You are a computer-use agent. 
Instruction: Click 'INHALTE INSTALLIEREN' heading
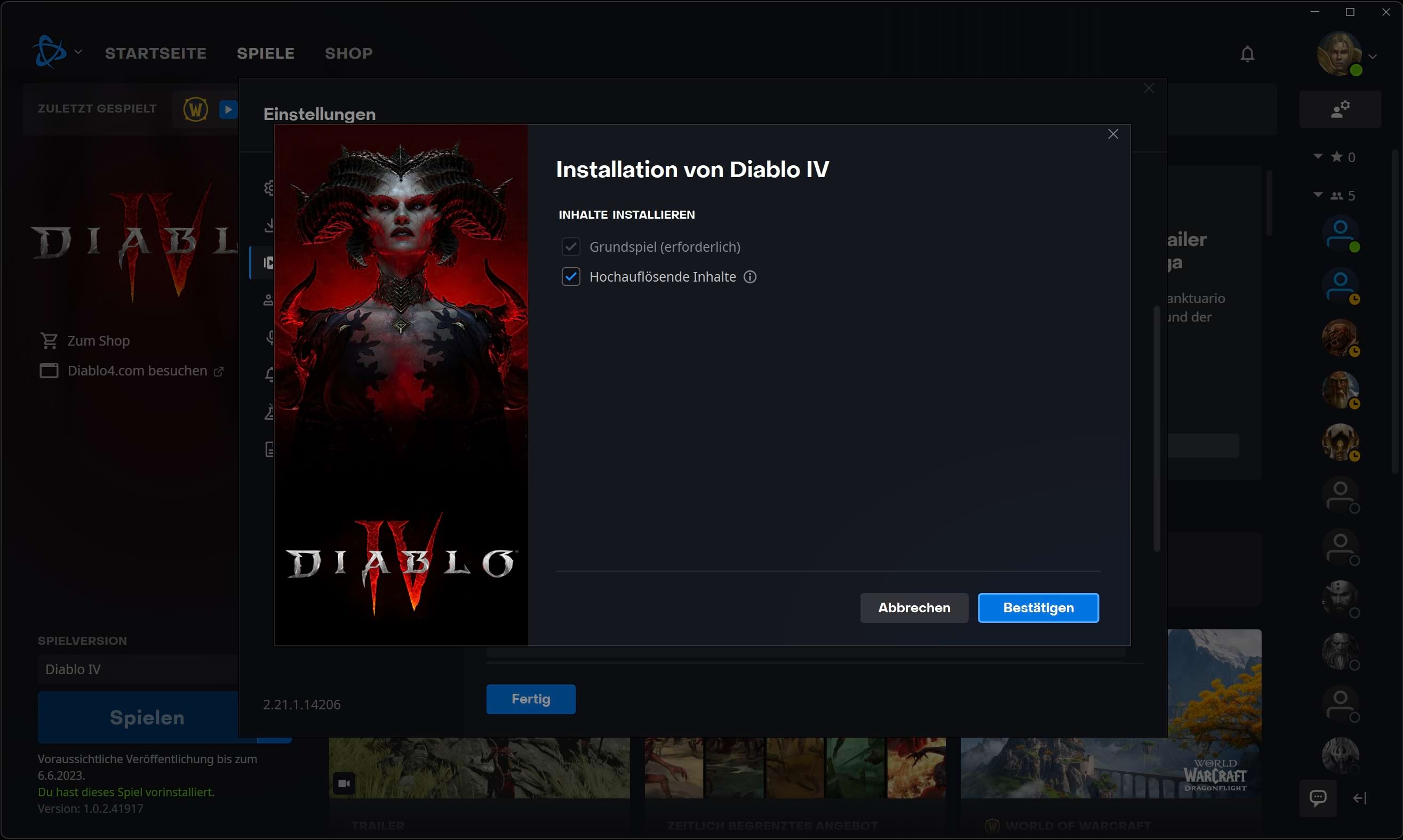(x=627, y=214)
